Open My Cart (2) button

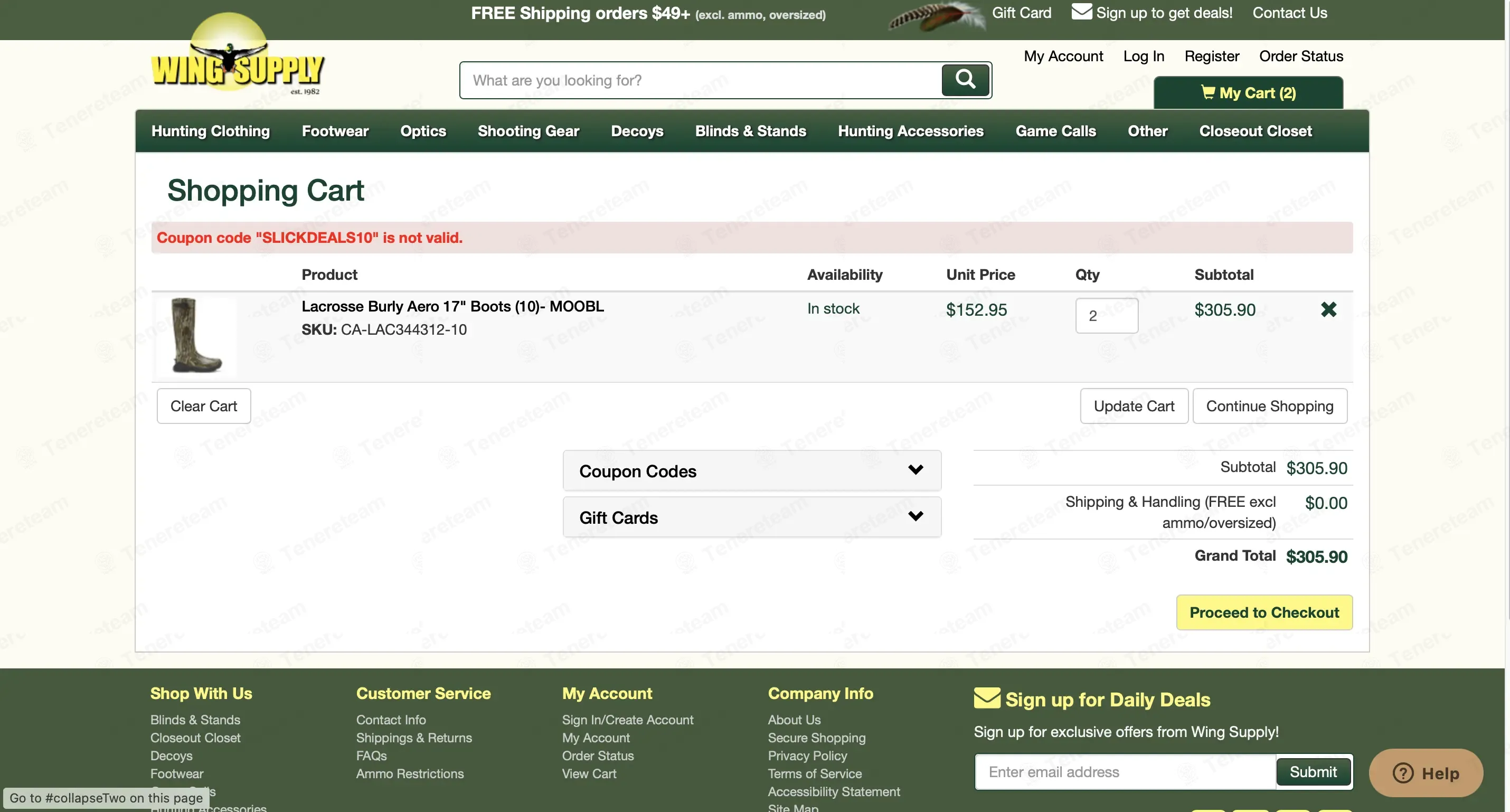coord(1249,92)
